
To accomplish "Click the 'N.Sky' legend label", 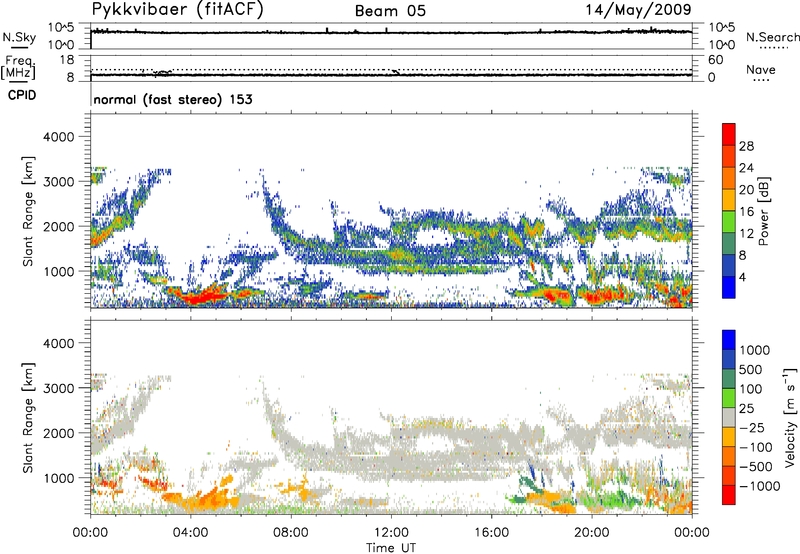I will [x=19, y=37].
